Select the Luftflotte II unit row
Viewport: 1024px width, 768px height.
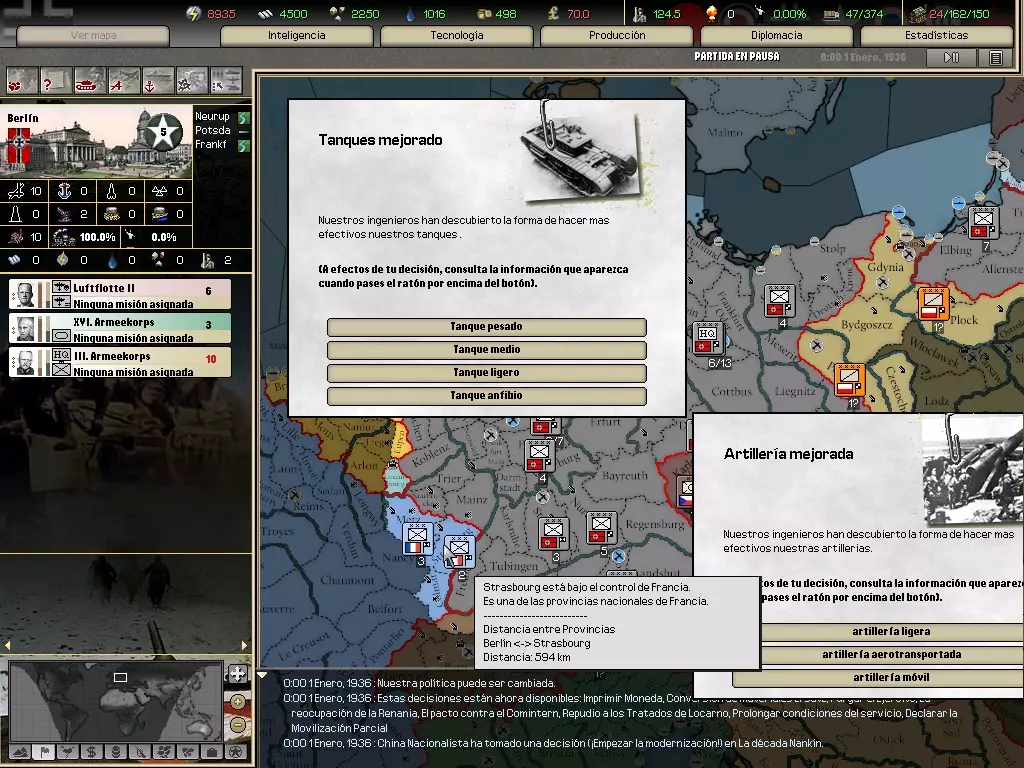coord(120,295)
